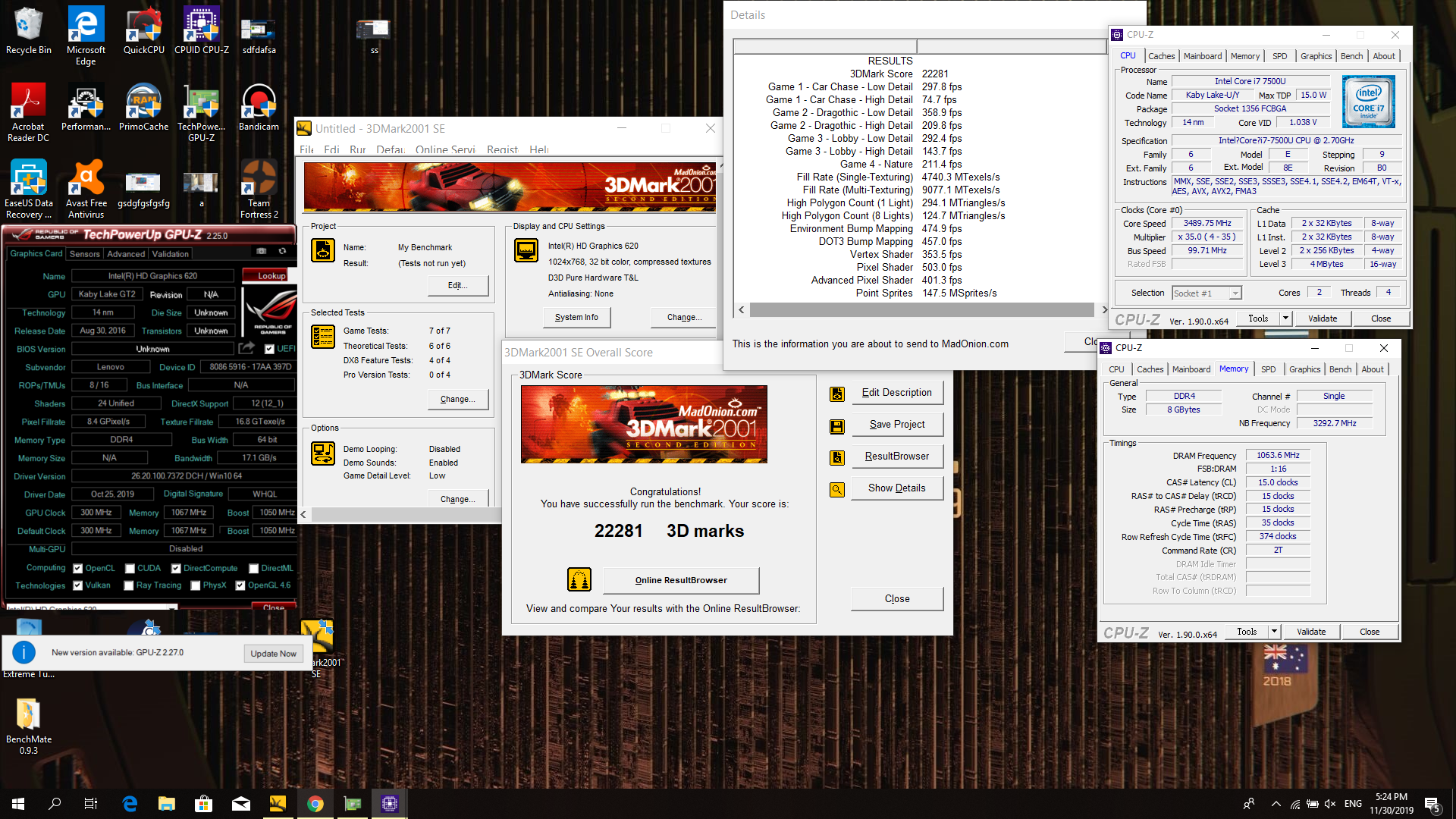
Task: Open SPD tab in Memory CPU-Z window
Action: (x=1268, y=369)
